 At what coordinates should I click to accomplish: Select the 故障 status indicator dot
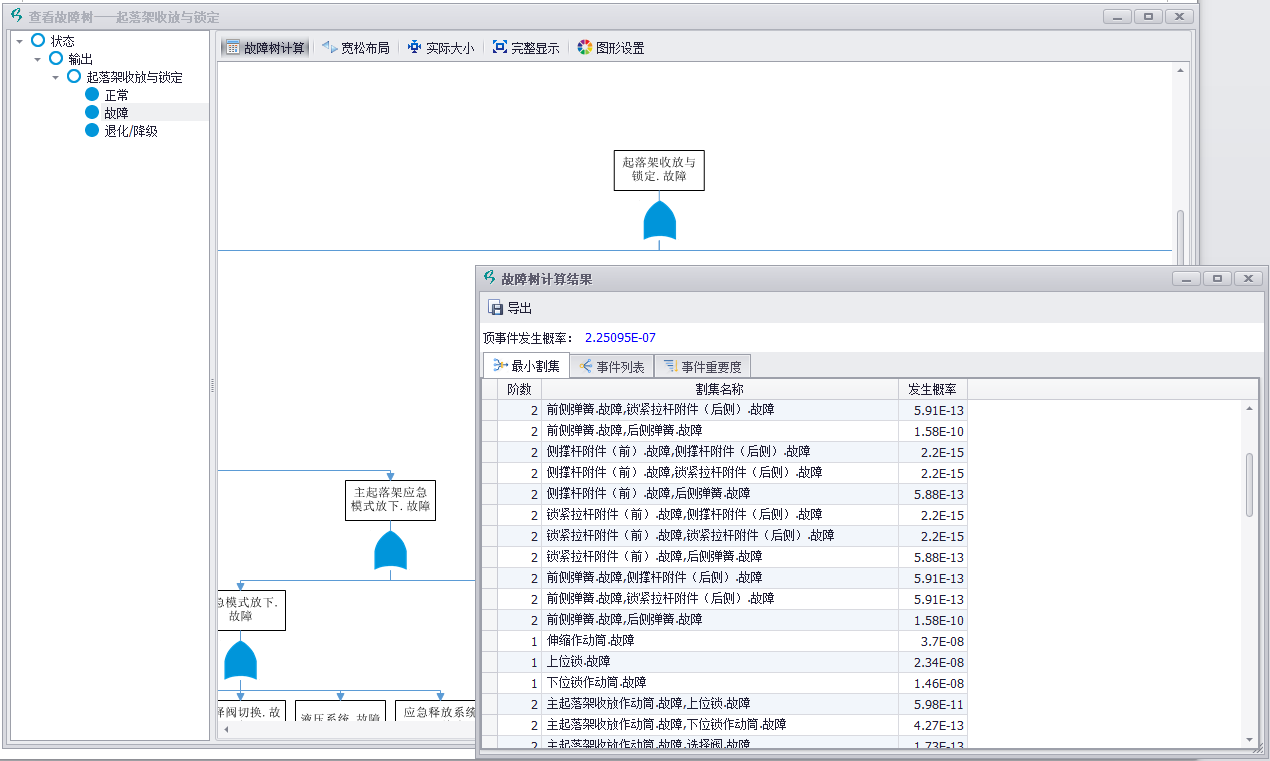pos(91,111)
